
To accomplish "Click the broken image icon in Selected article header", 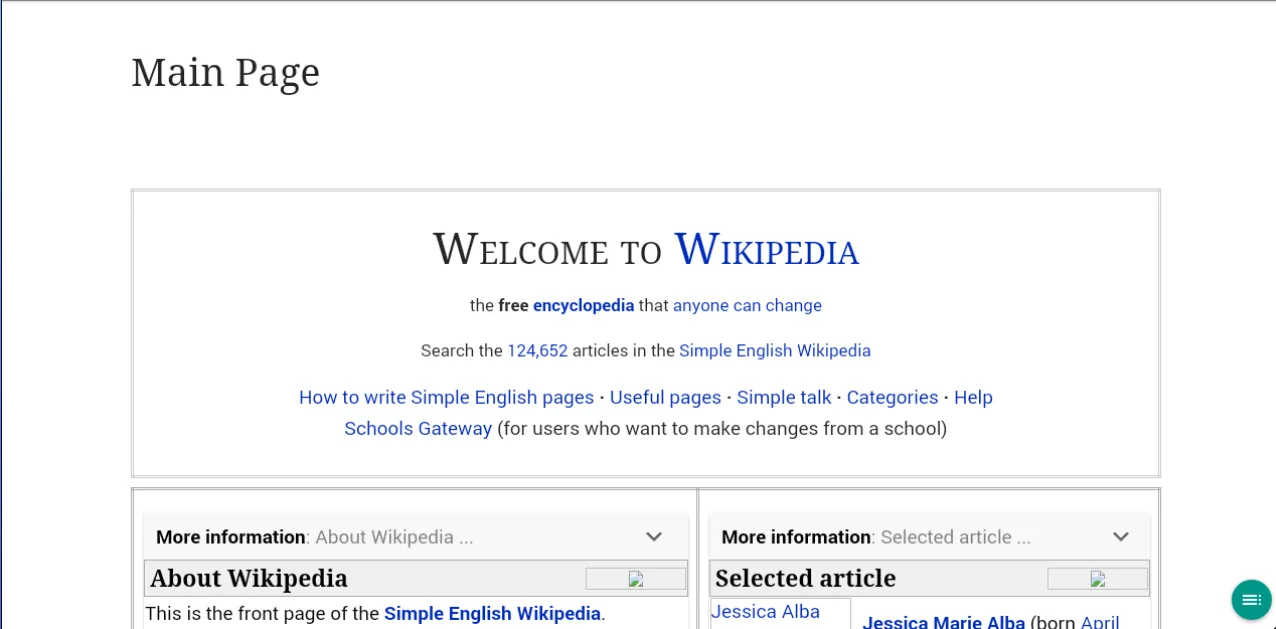I will point(1097,579).
